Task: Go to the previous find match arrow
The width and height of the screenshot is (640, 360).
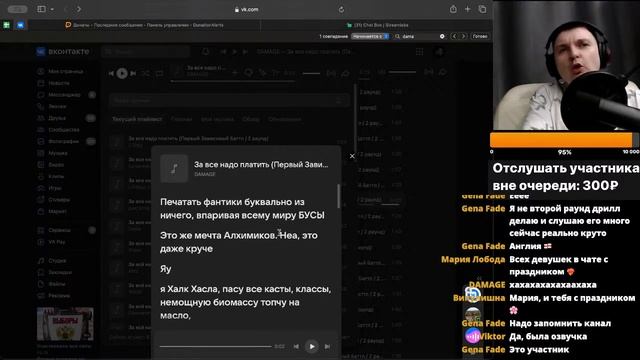Action: click(454, 36)
